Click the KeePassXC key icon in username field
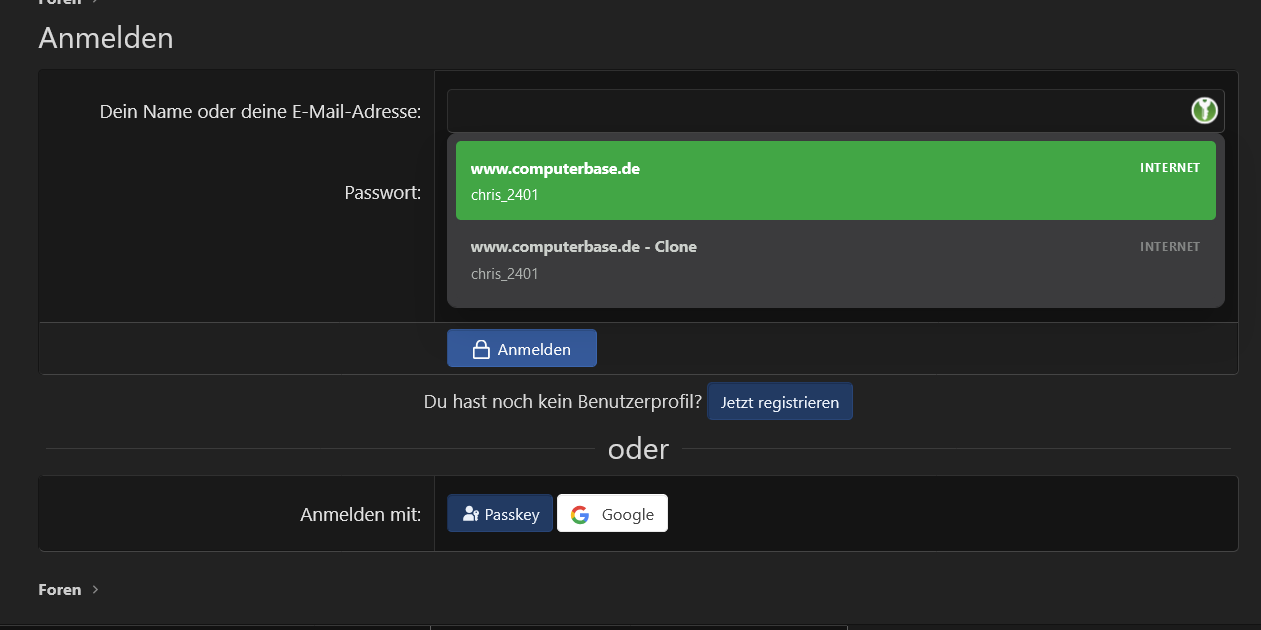The image size is (1261, 630). pyautogui.click(x=1204, y=111)
